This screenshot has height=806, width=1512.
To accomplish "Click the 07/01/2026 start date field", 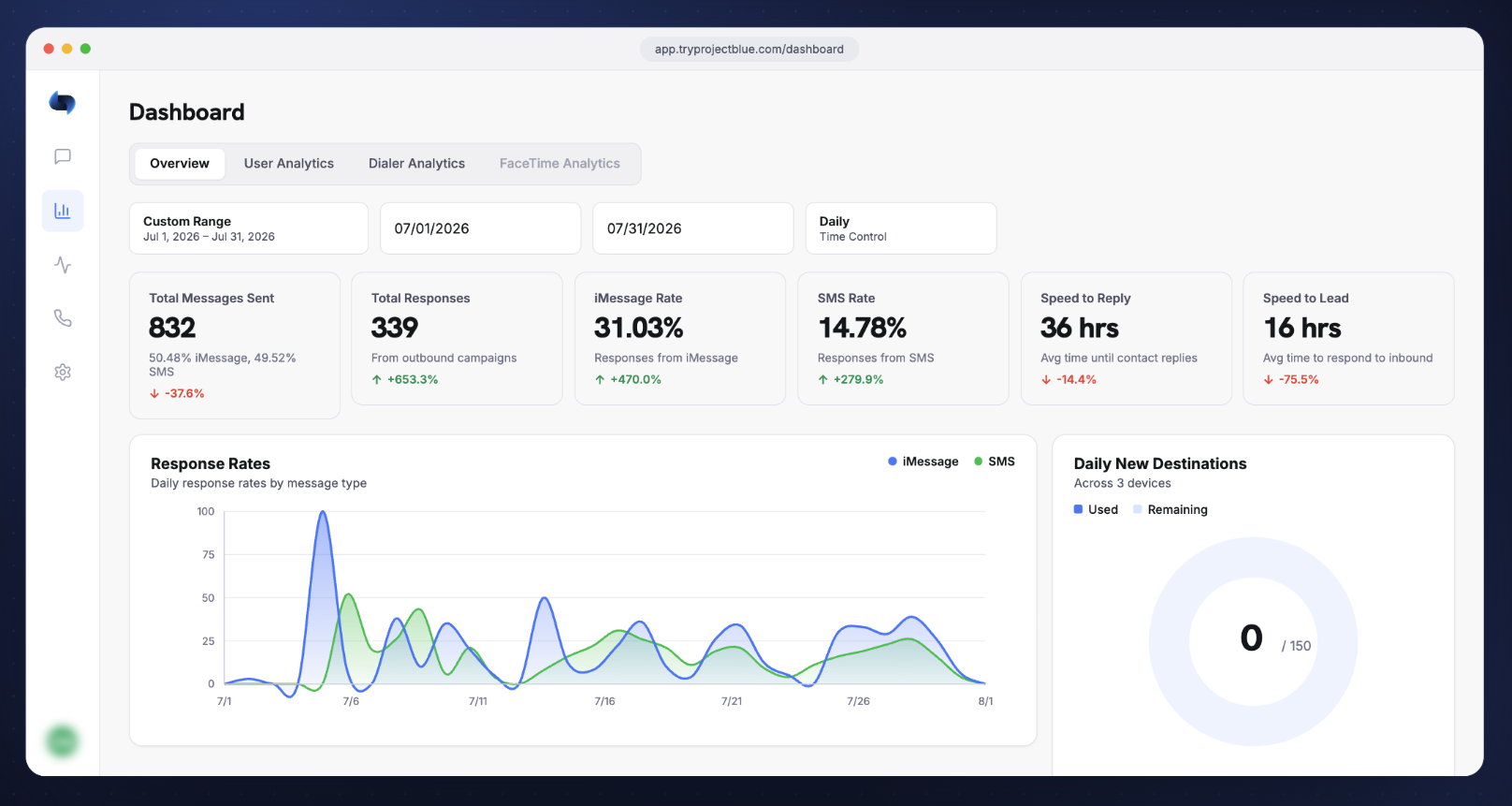I will pos(480,228).
